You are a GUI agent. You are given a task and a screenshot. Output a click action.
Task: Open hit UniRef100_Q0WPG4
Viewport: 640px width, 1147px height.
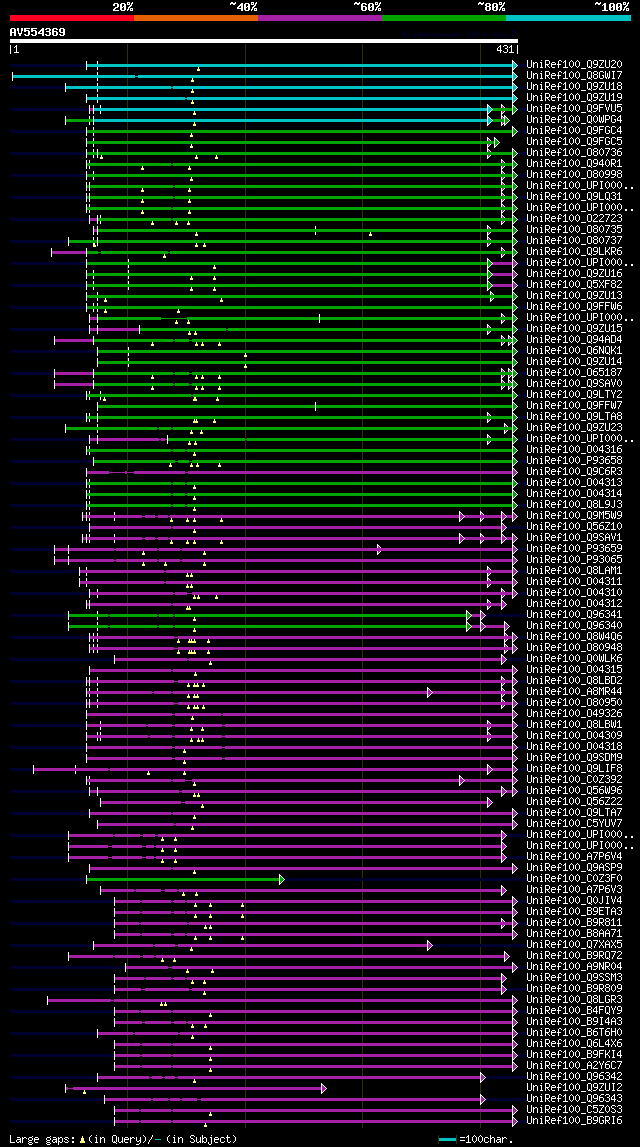pos(574,119)
